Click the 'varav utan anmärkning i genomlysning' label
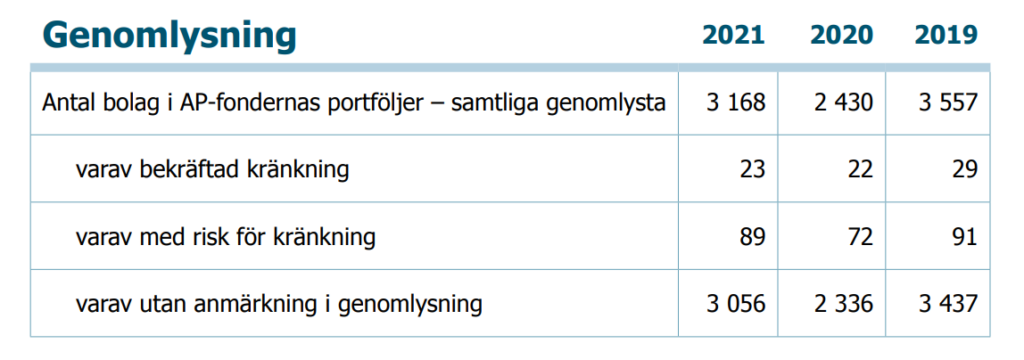1024x360 pixels. (279, 304)
